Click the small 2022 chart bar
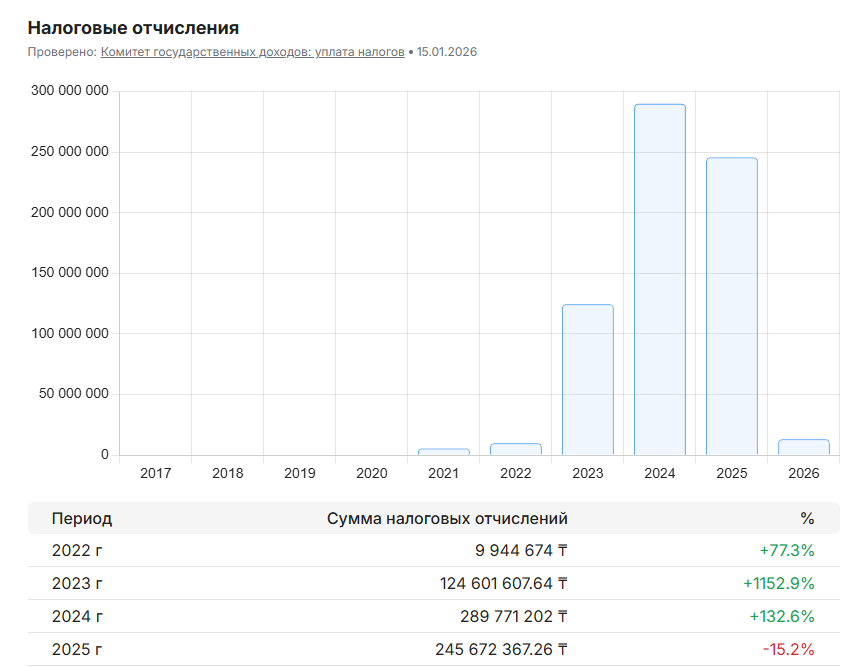 pyautogui.click(x=516, y=449)
